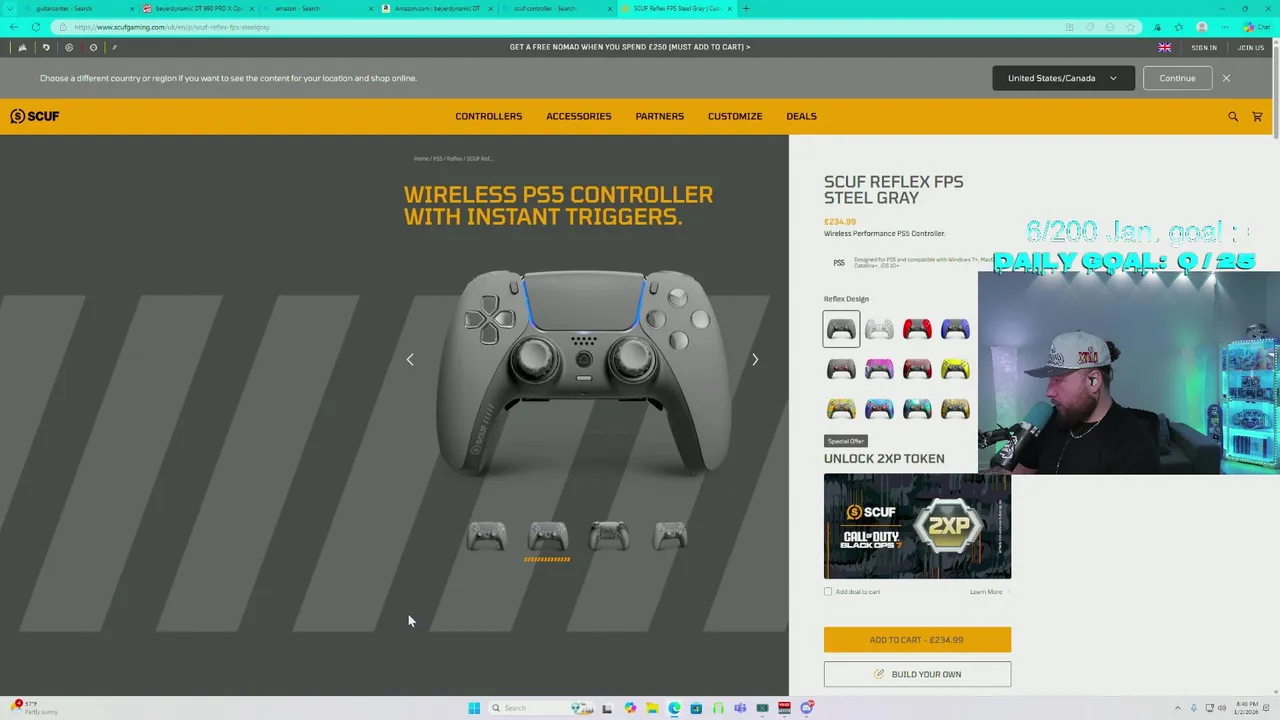
Task: Open the PARTNERS menu
Action: [660, 116]
